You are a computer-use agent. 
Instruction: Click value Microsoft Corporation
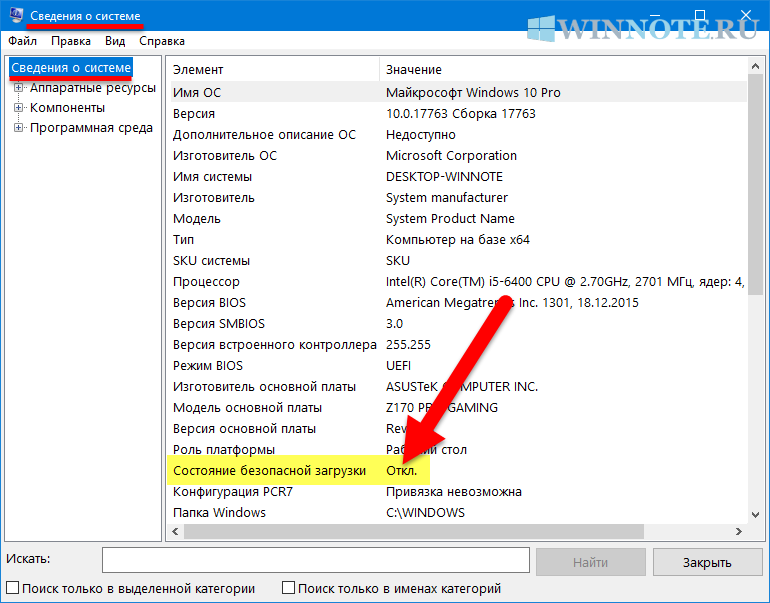[x=451, y=156]
